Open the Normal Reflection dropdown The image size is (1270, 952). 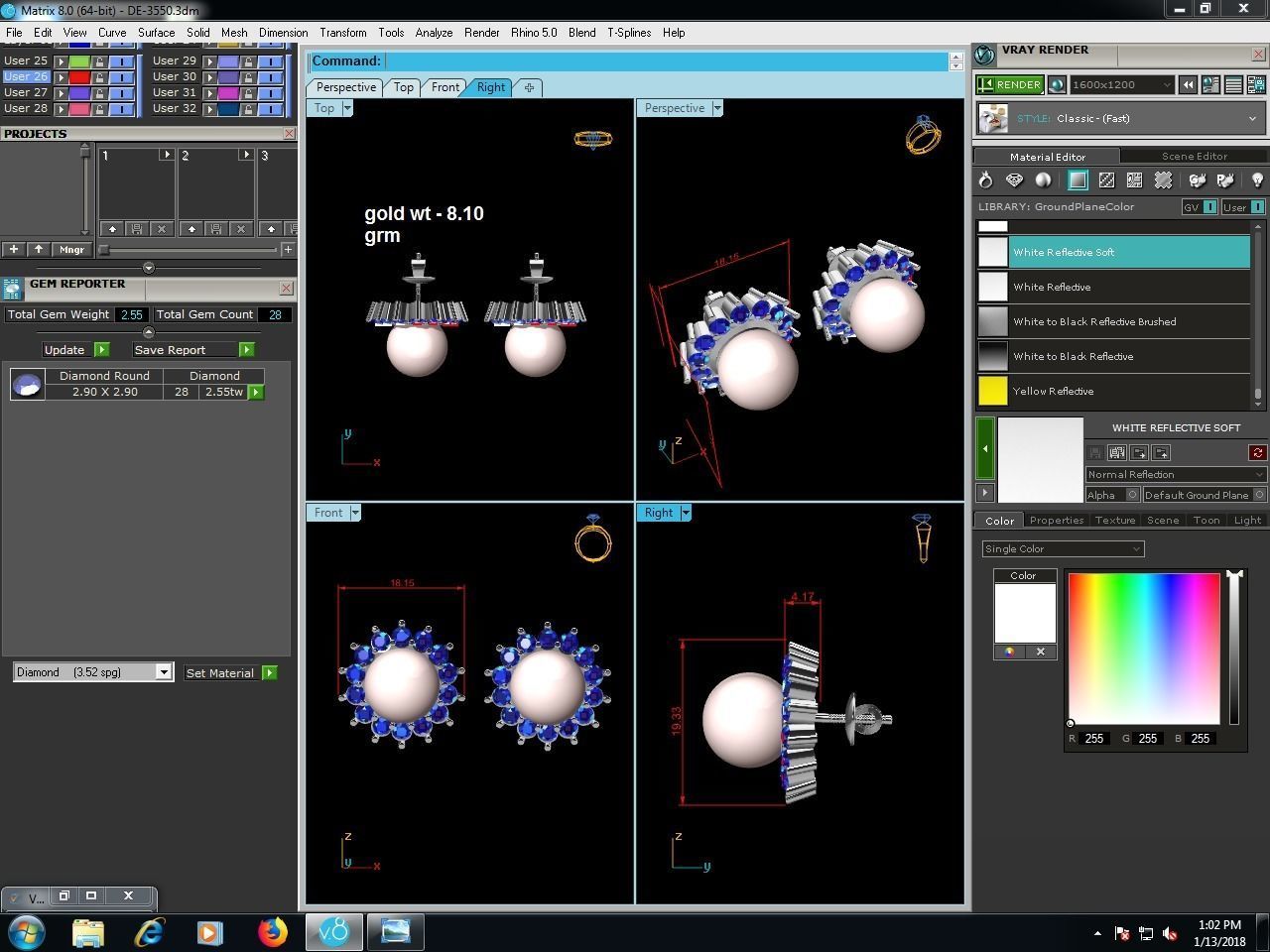tap(1176, 474)
